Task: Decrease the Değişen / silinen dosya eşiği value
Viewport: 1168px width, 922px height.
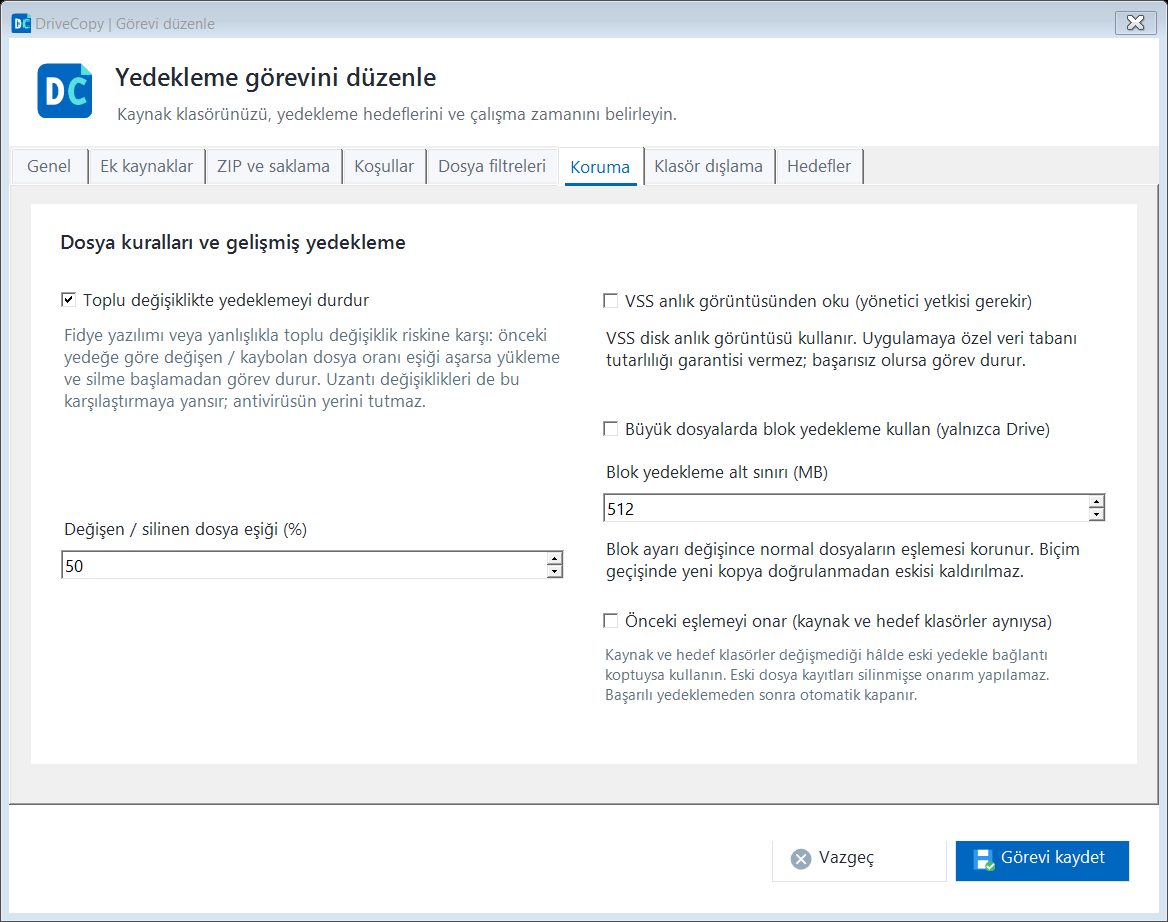Action: (x=554, y=571)
